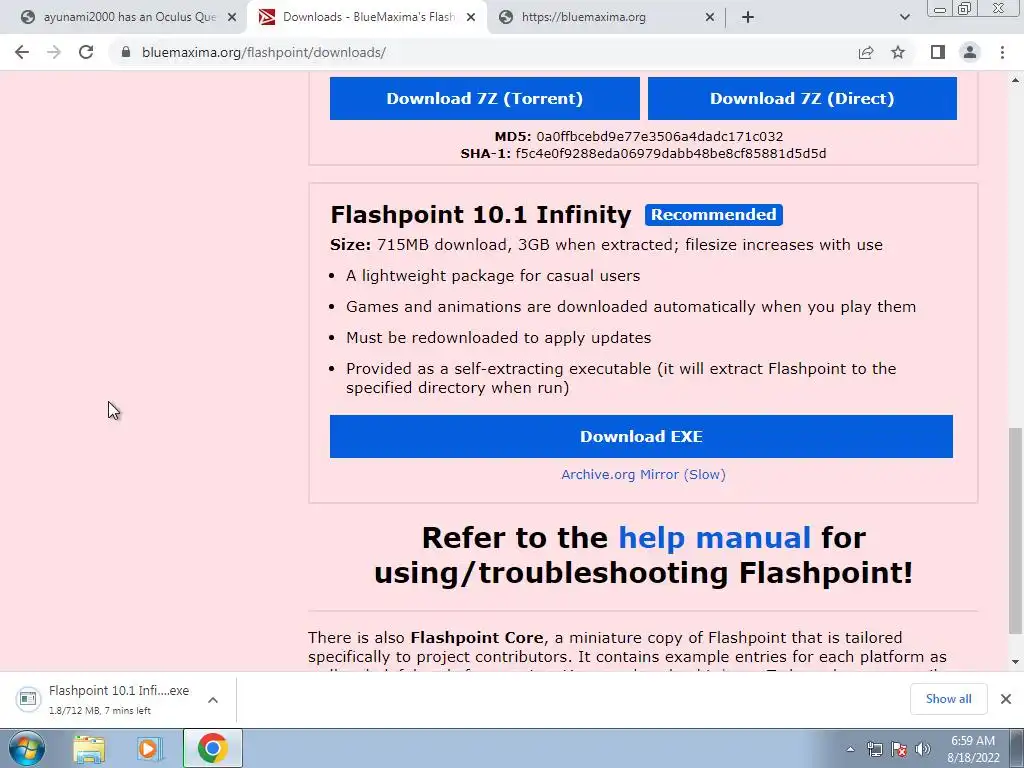Viewport: 1024px width, 768px height.
Task: Click the Flashpoint 10.1 Infinity heading
Action: point(481,215)
